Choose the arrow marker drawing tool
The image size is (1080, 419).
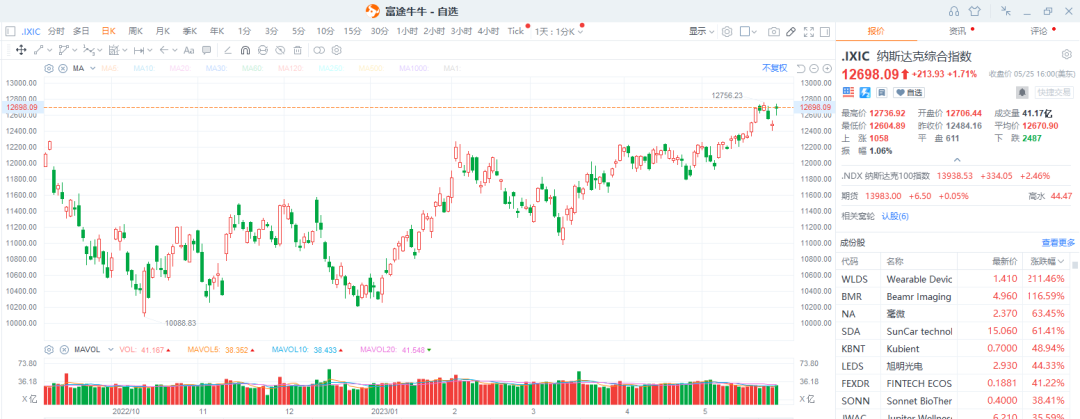pyautogui.click(x=164, y=50)
